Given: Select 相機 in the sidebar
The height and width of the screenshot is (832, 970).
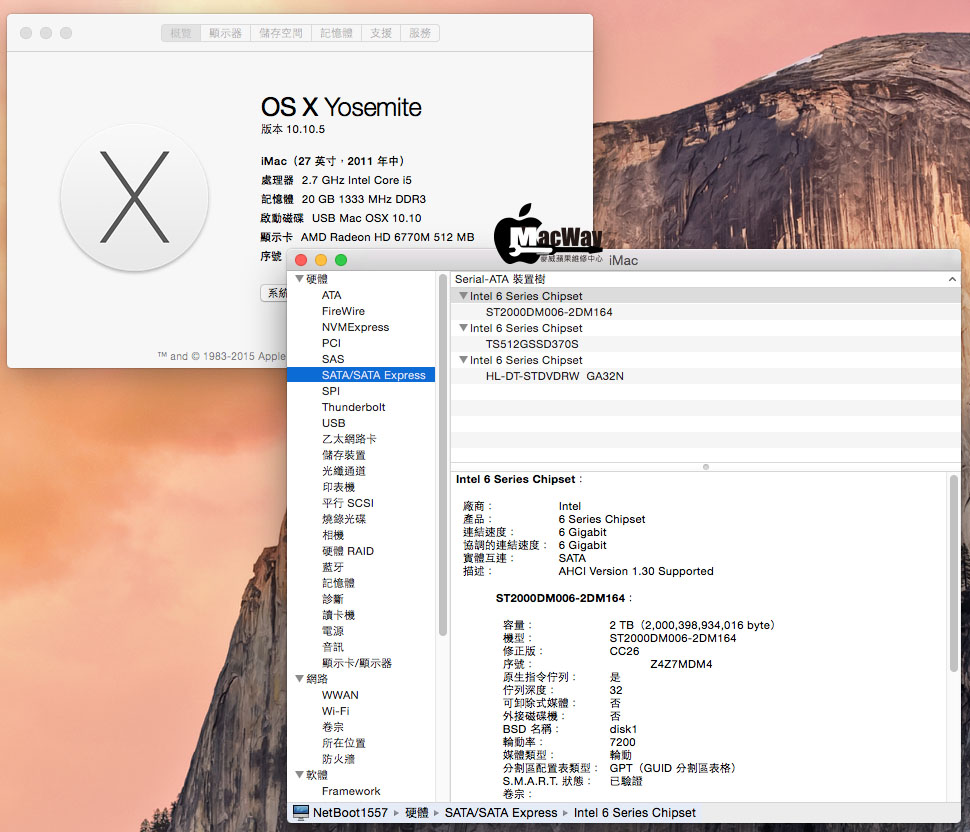Looking at the screenshot, I should click(x=333, y=535).
